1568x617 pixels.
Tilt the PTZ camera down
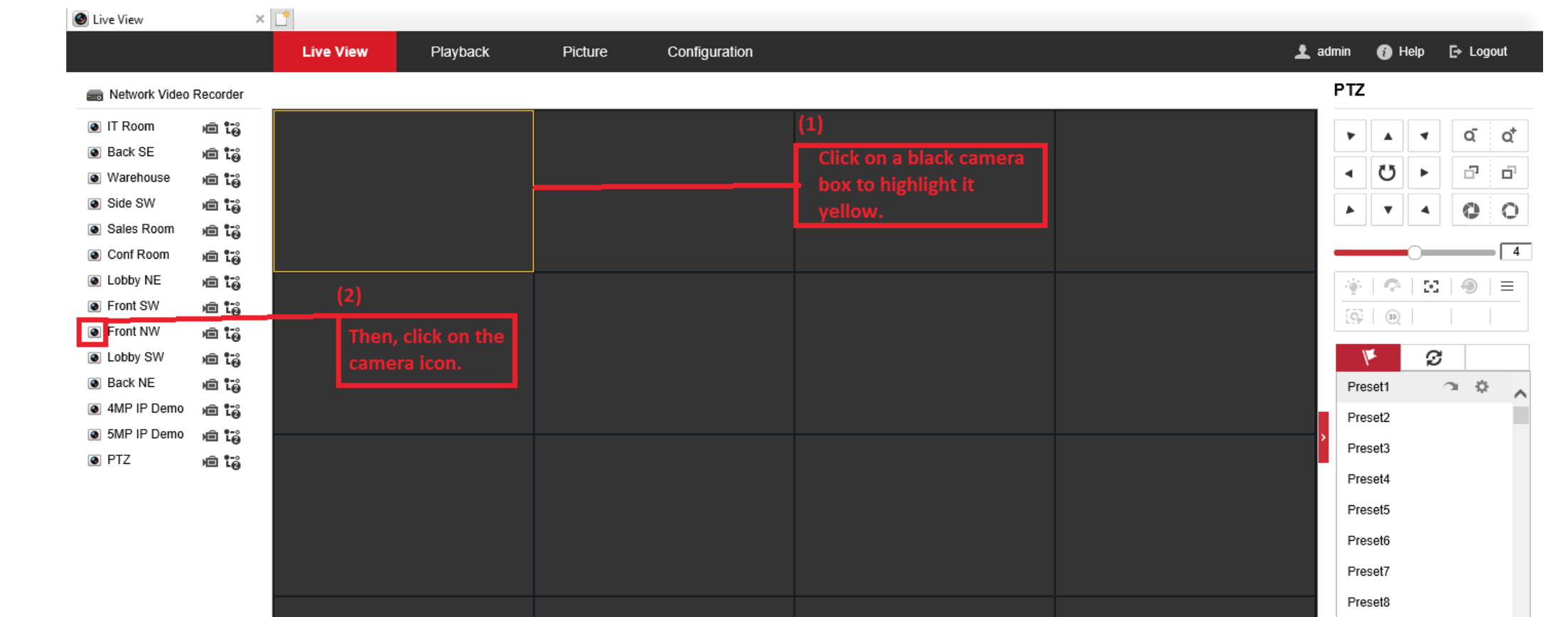(1387, 210)
